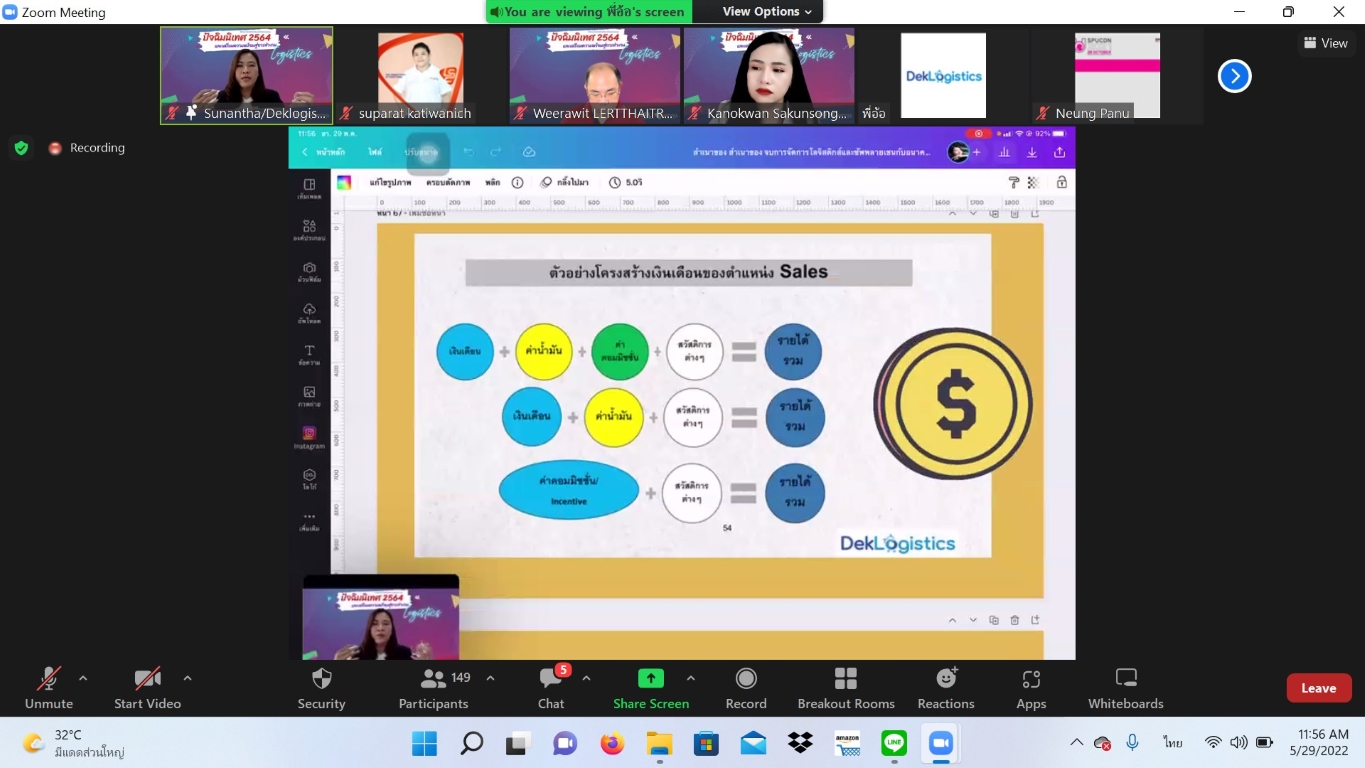The image size is (1365, 768).
Task: Toggle the lock icon in Canva toolbar
Action: (1062, 182)
